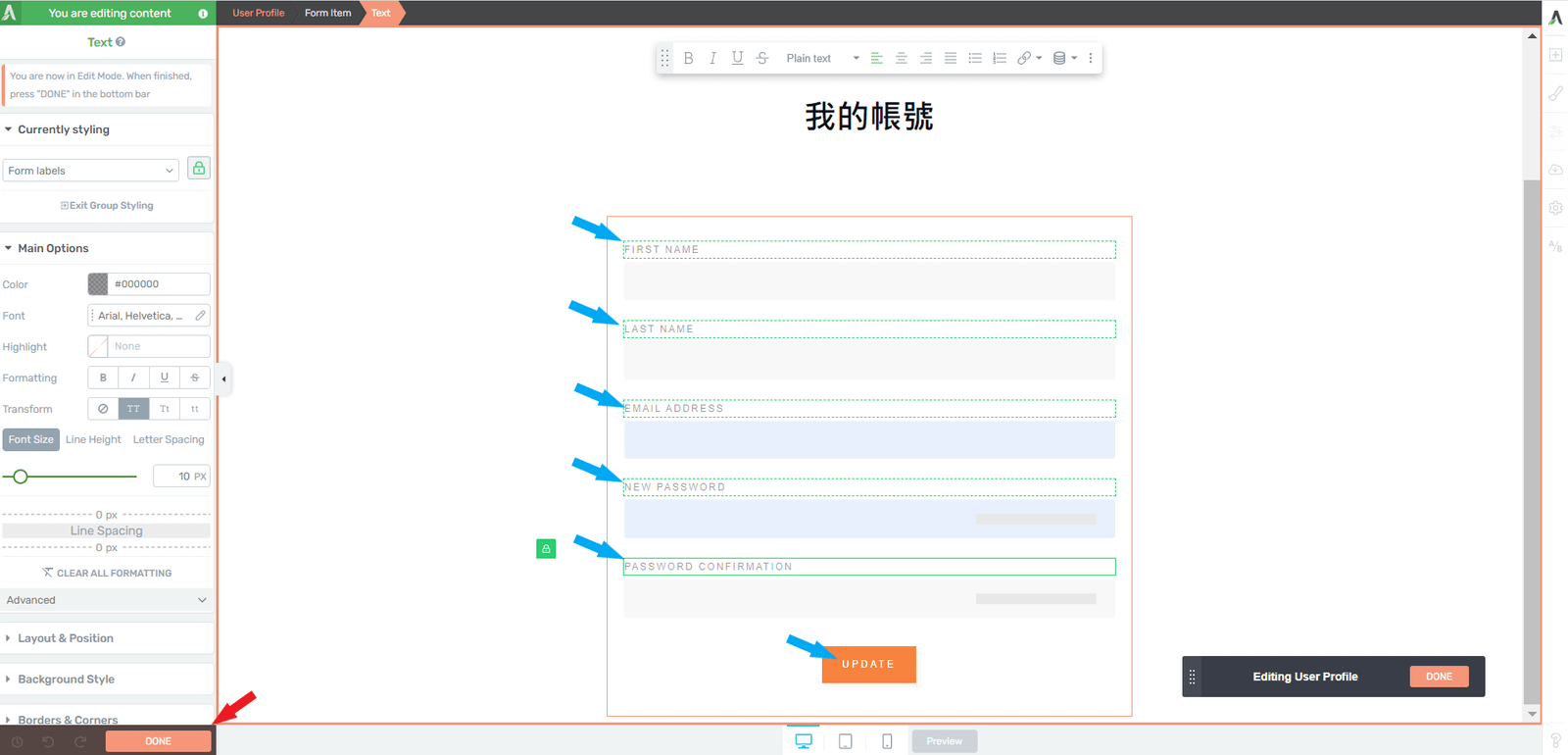The image size is (1568, 755).
Task: Toggle bold in the floating text toolbar
Action: 688,58
